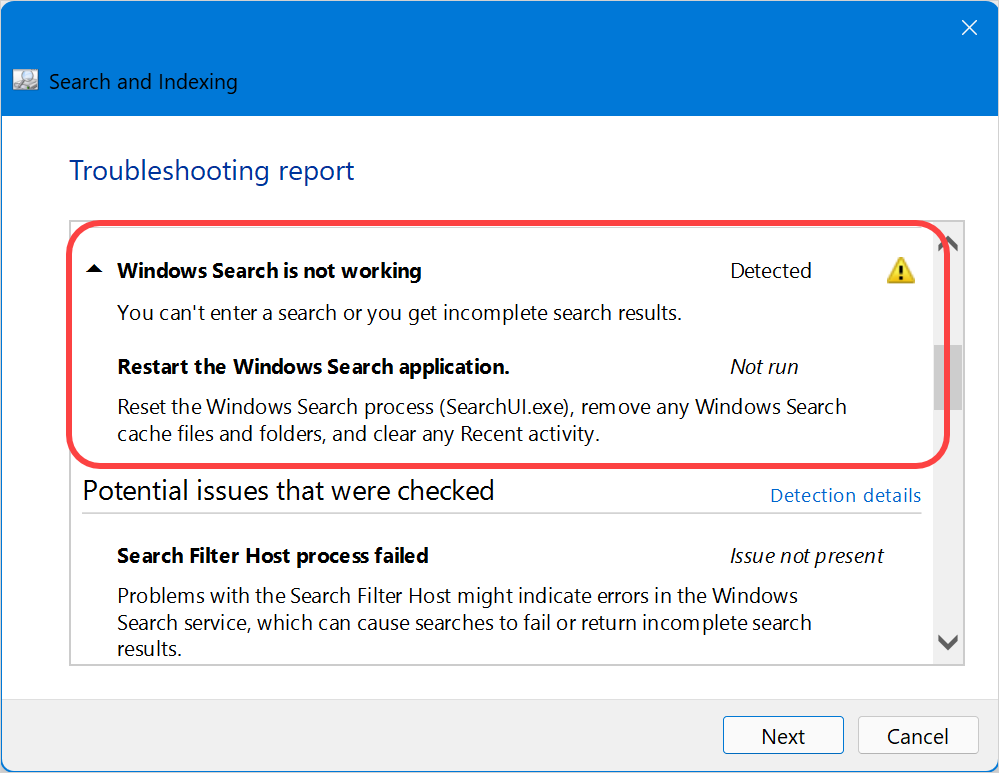Click the Troubleshooting report title
This screenshot has width=999, height=773.
212,171
